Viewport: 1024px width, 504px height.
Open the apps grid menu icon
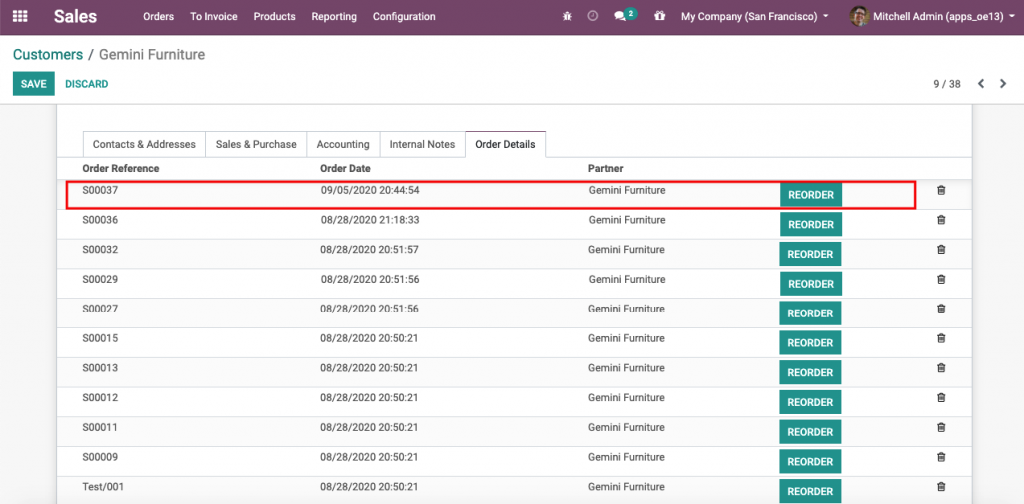tap(20, 16)
